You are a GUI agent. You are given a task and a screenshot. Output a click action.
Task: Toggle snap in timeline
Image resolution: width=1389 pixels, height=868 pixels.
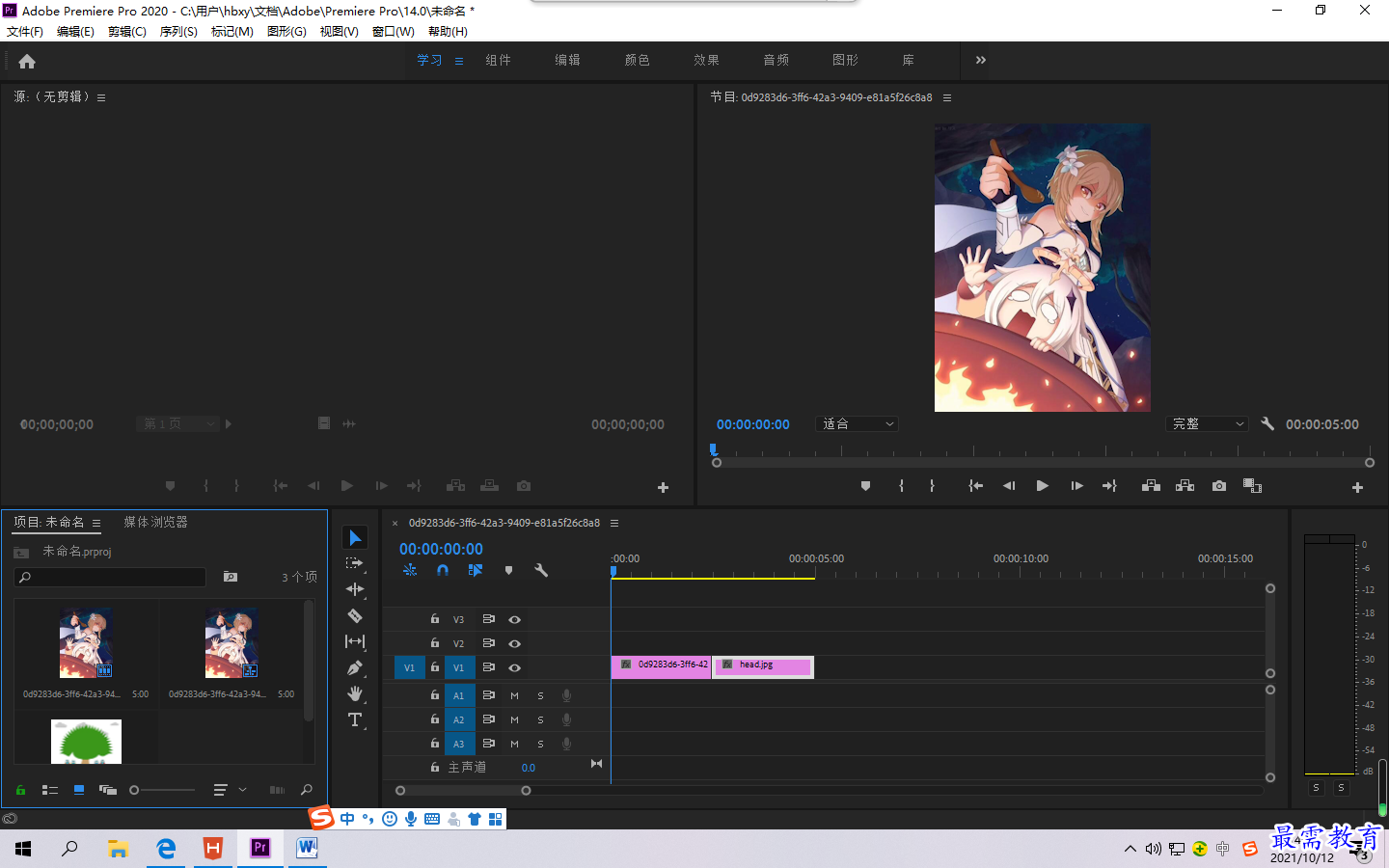[442, 570]
